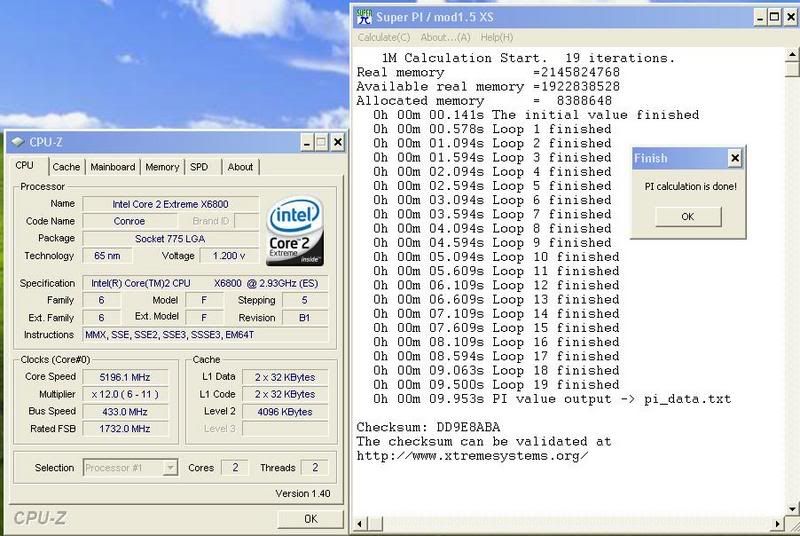
Task: Switch to the About tab in CPU-Z
Action: [x=240, y=167]
